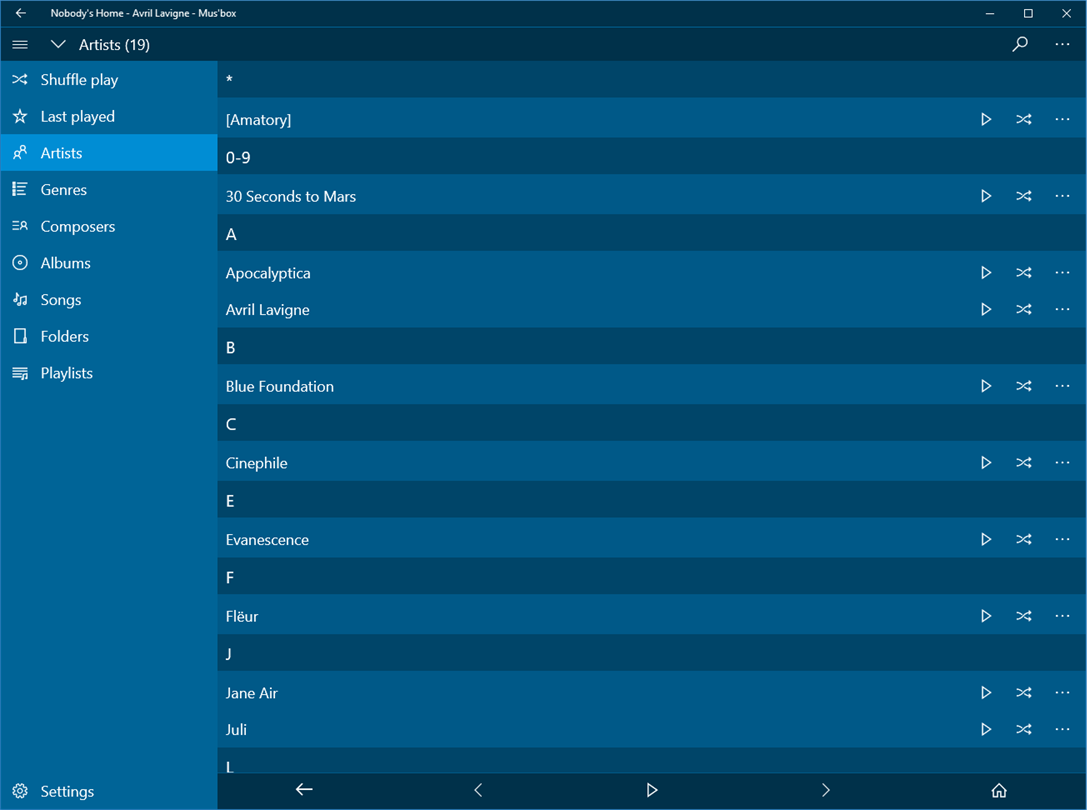1087x810 pixels.
Task: Open the Last played section
Action: [x=109, y=117]
